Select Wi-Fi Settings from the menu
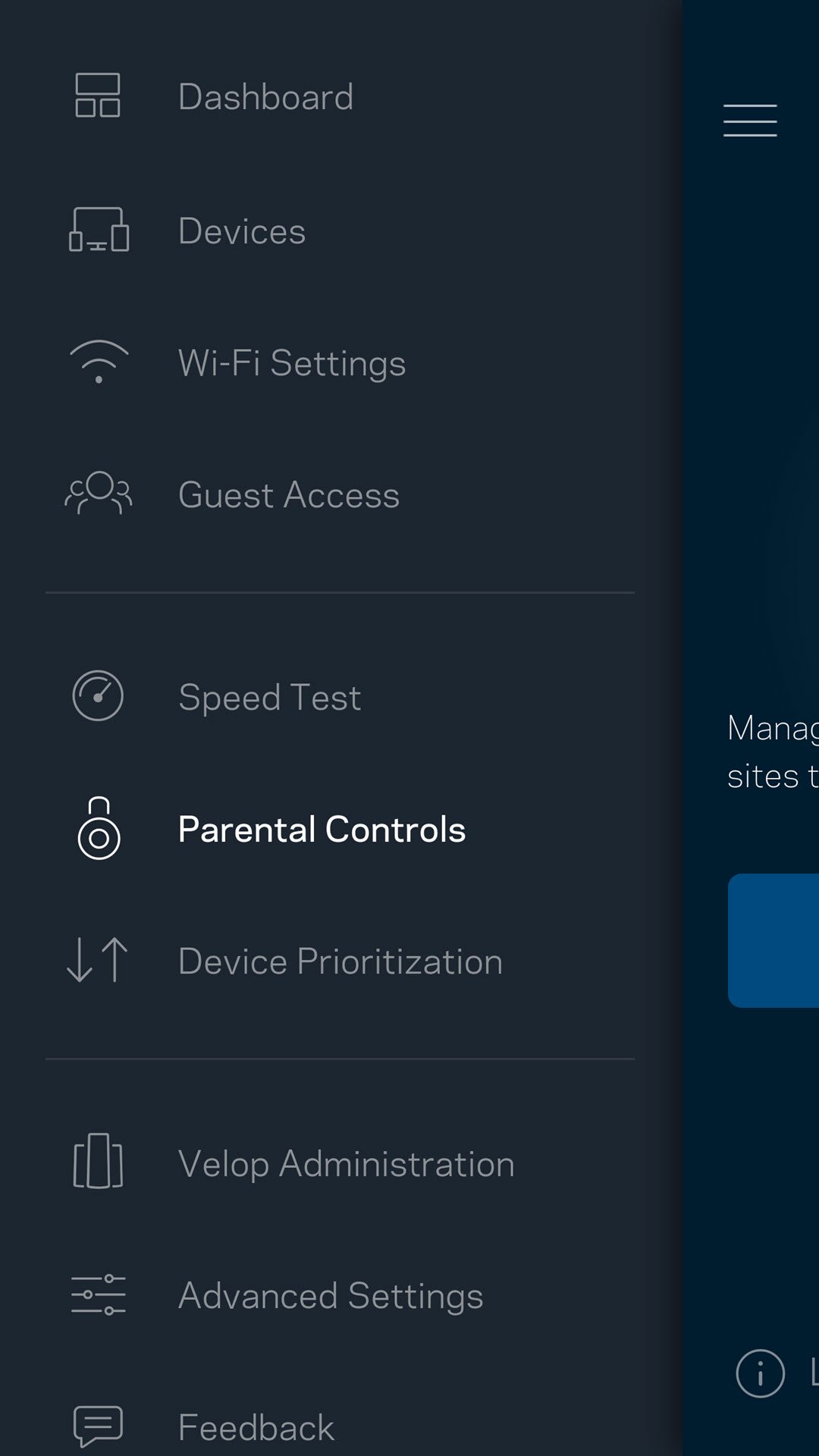The image size is (819, 1456). 292,363
